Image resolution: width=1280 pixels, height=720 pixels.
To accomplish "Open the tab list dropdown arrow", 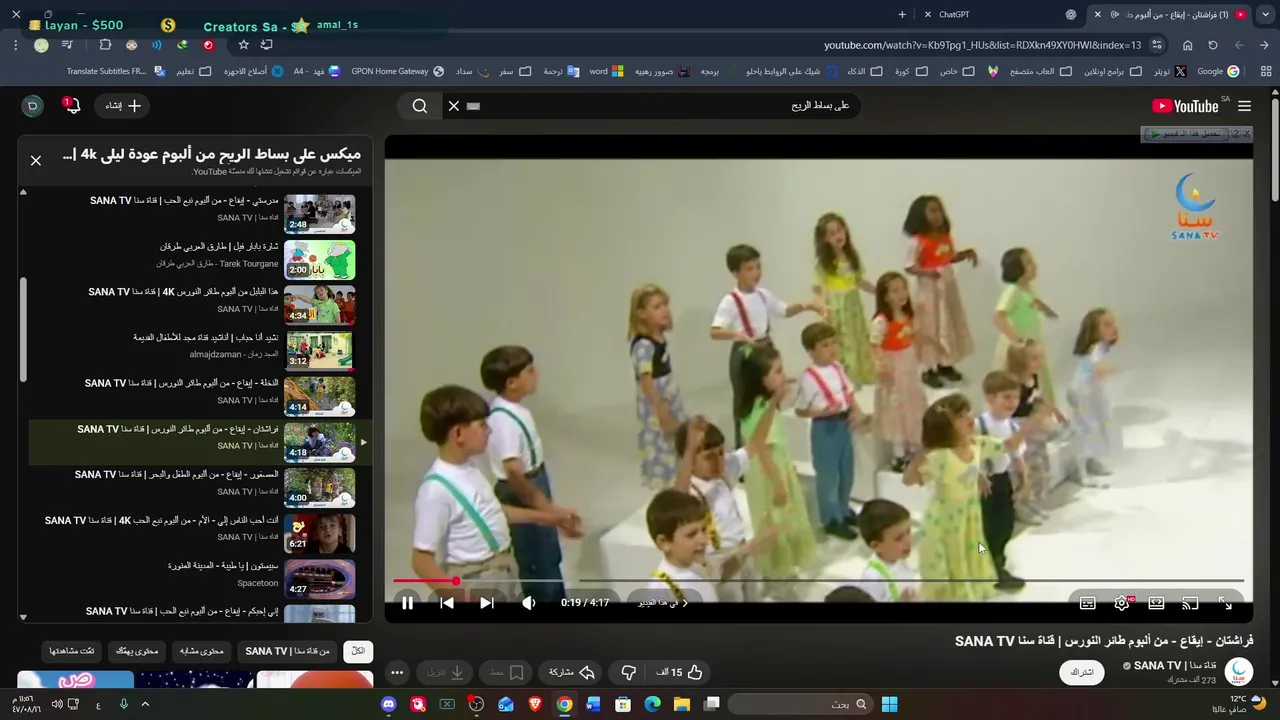I will 1266,14.
